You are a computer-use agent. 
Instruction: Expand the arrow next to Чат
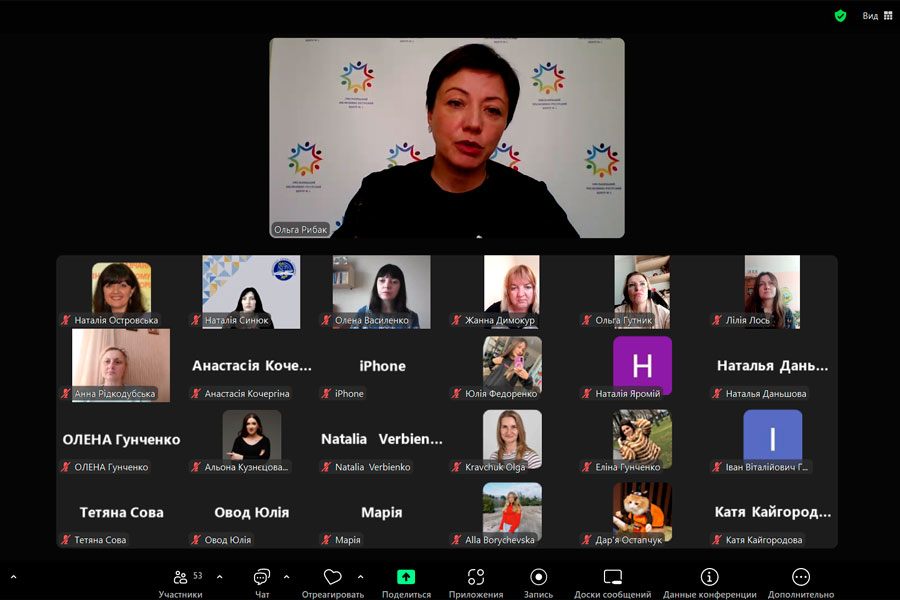tap(287, 577)
